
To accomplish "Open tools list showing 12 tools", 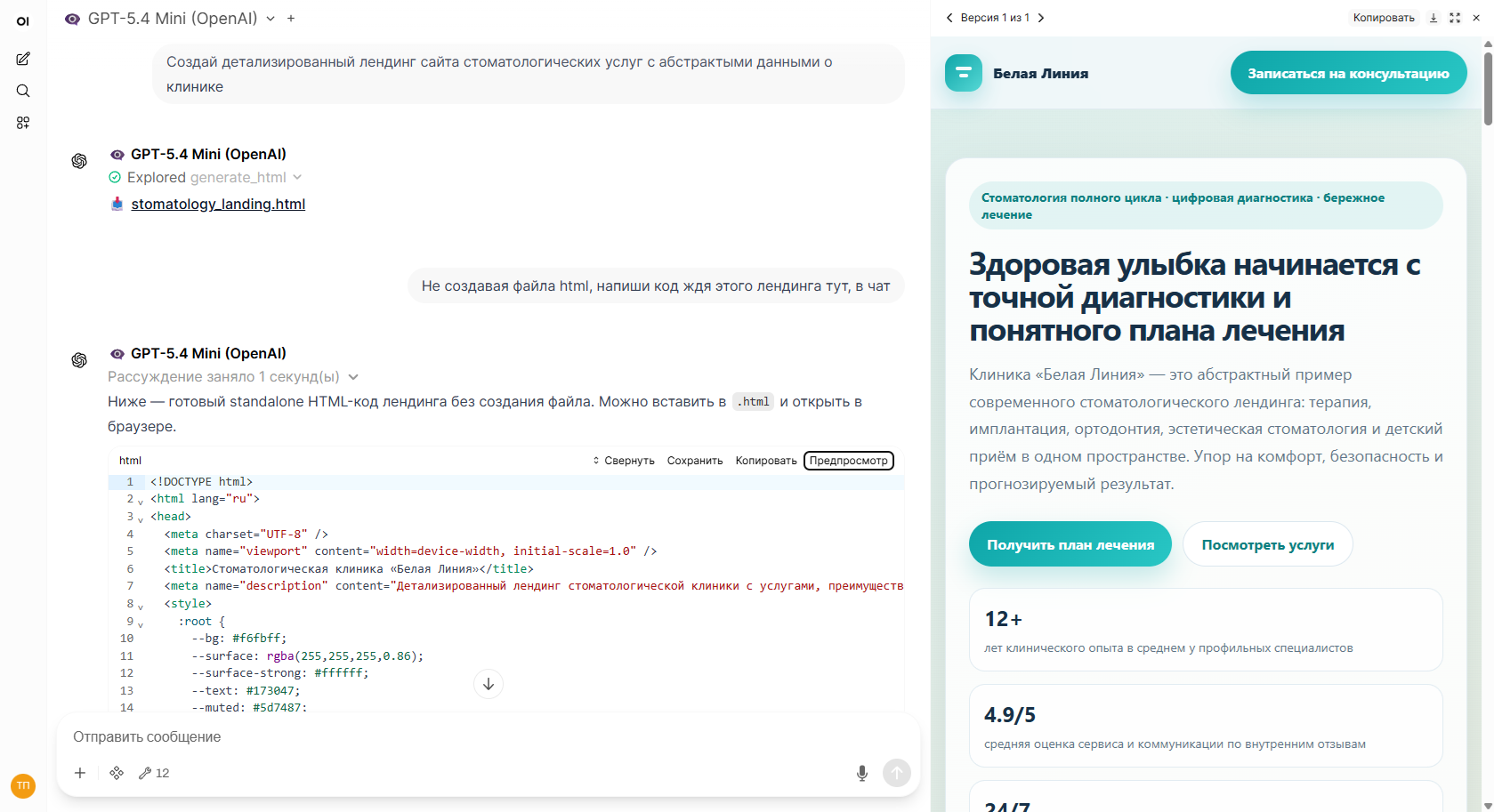I will click(154, 773).
